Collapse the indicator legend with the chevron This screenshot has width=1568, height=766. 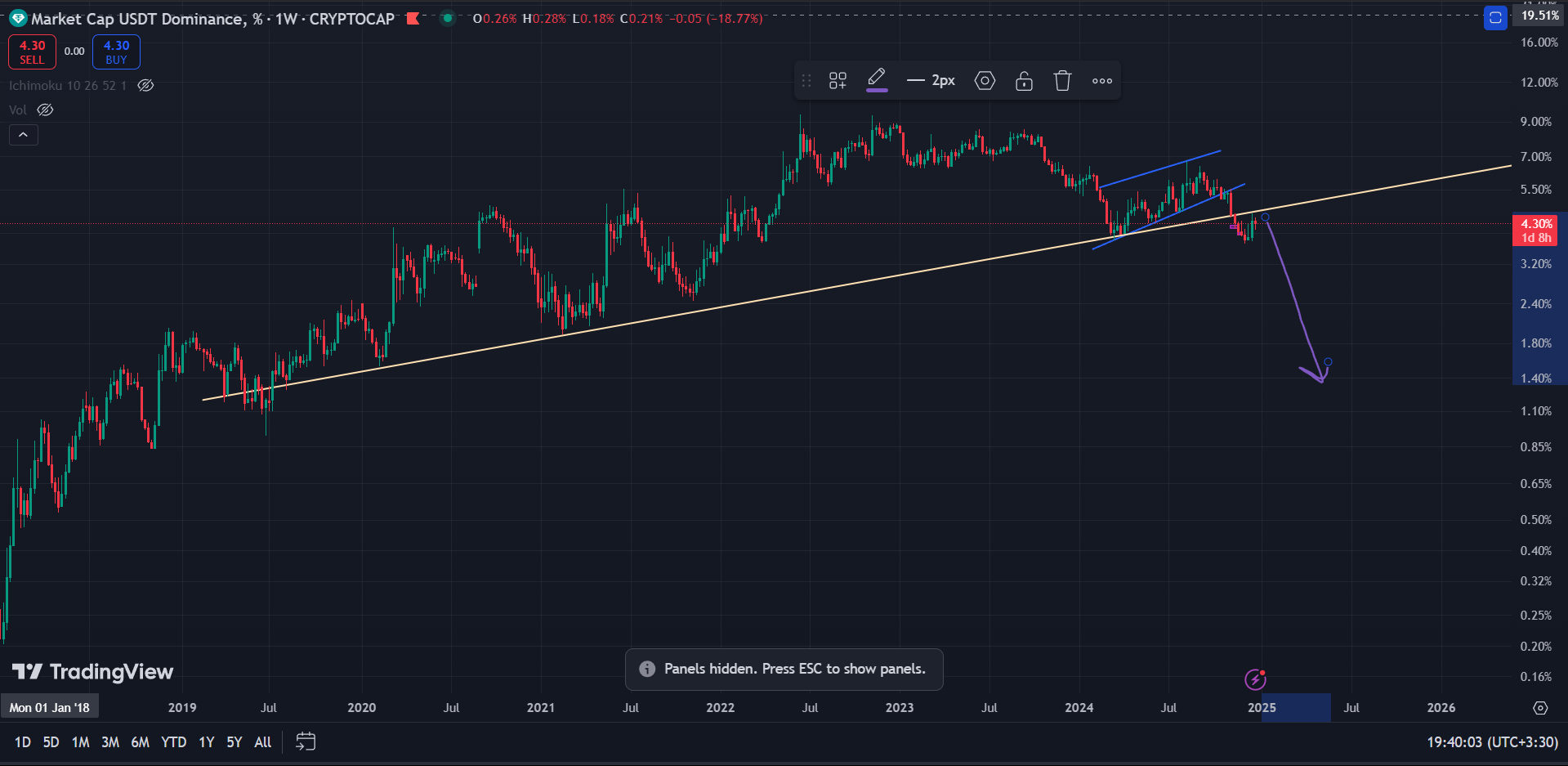click(24, 135)
